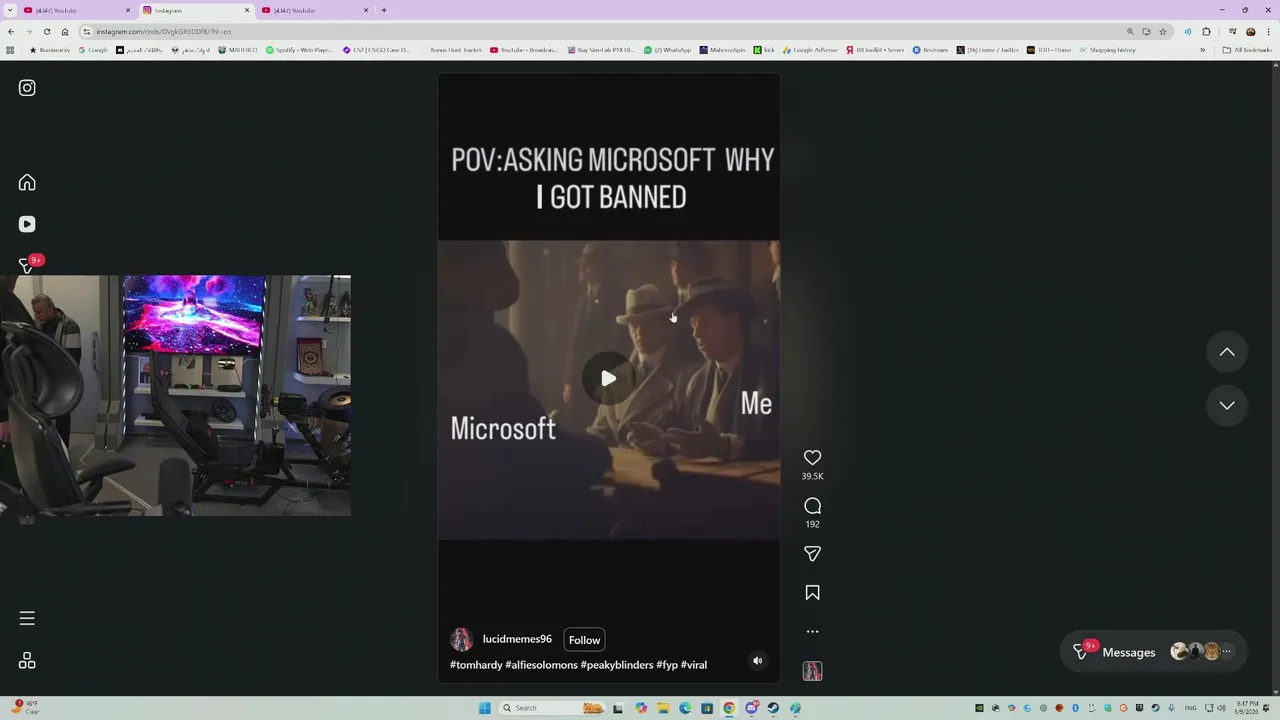
Task: Open reel options three-dot menu
Action: coord(812,632)
